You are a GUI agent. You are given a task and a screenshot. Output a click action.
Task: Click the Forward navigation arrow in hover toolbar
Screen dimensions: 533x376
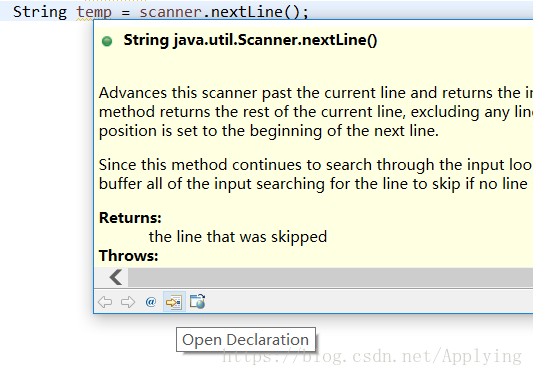click(128, 302)
